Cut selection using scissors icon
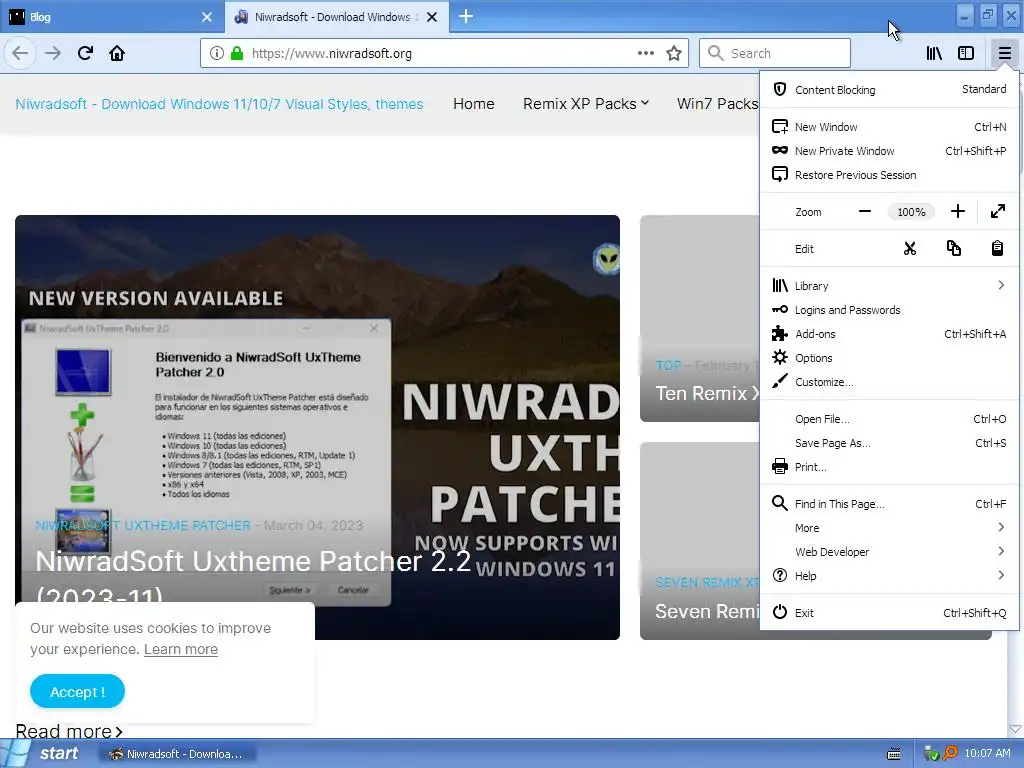 pyautogui.click(x=910, y=249)
